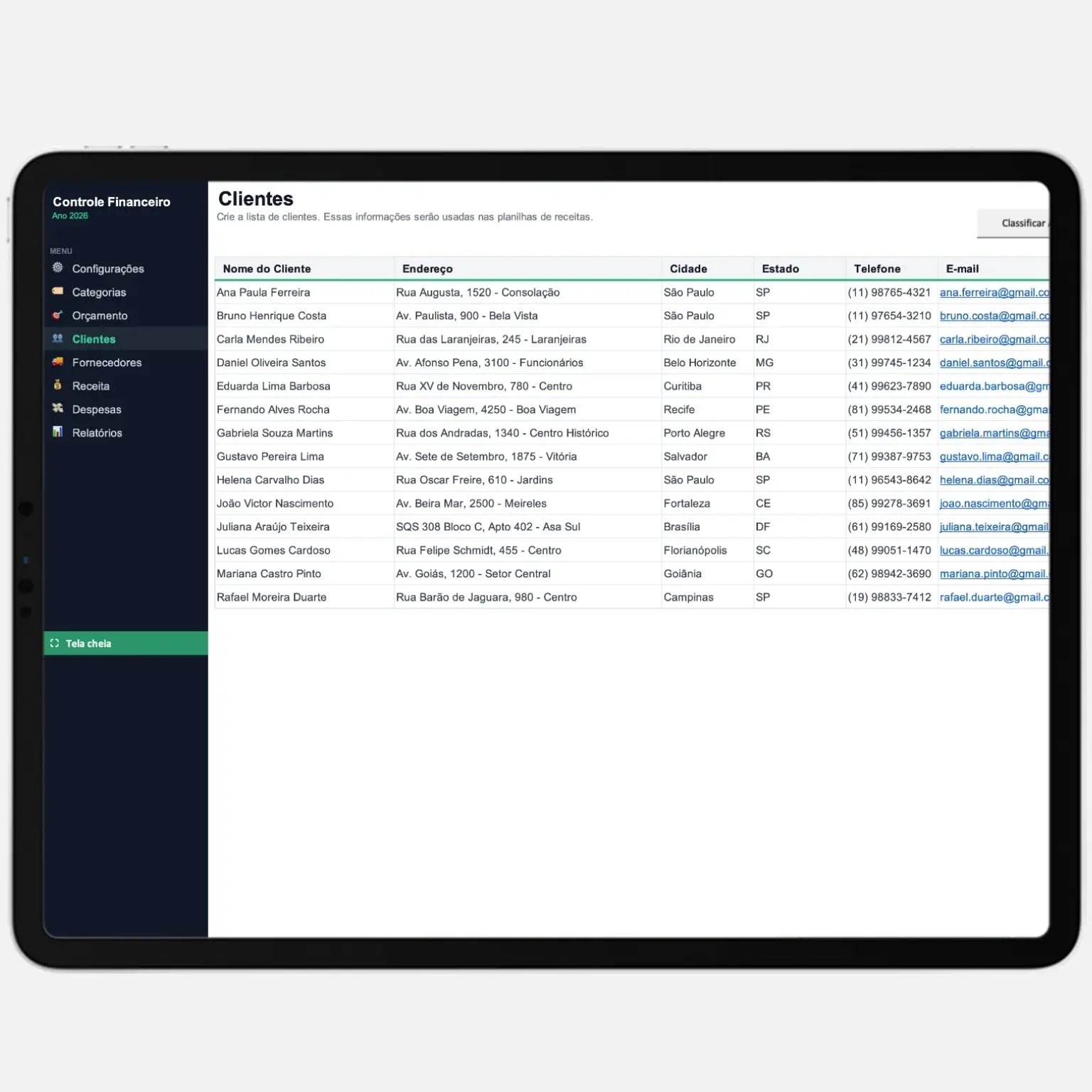Open the Relatórios menu label

point(97,433)
